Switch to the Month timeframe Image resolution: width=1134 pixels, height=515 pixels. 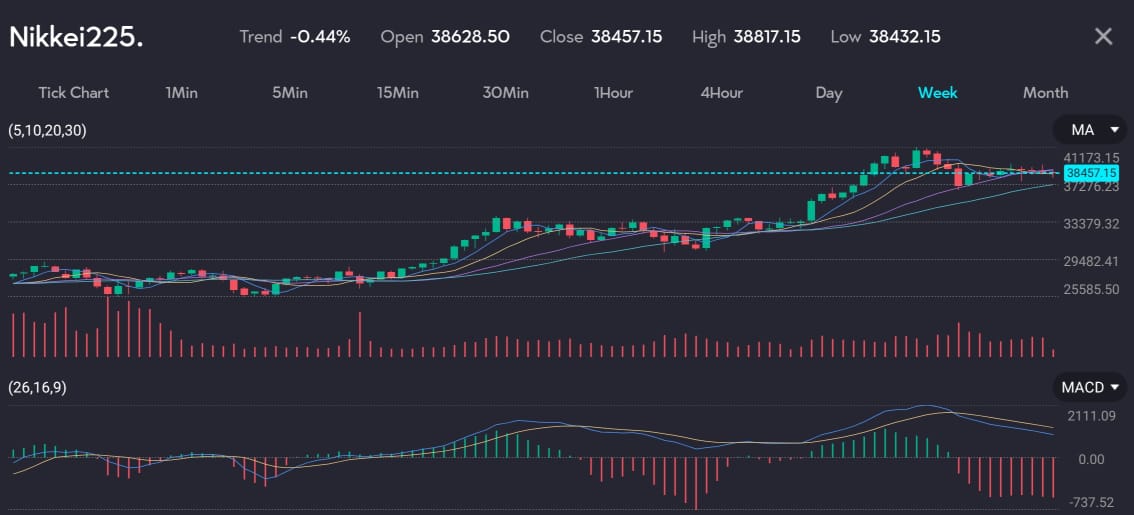point(1045,93)
